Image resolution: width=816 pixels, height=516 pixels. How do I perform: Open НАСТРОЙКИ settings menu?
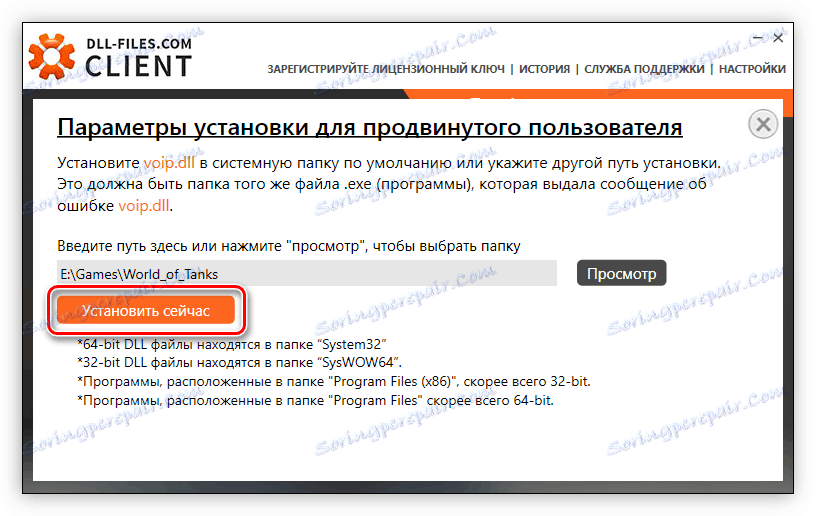click(752, 69)
